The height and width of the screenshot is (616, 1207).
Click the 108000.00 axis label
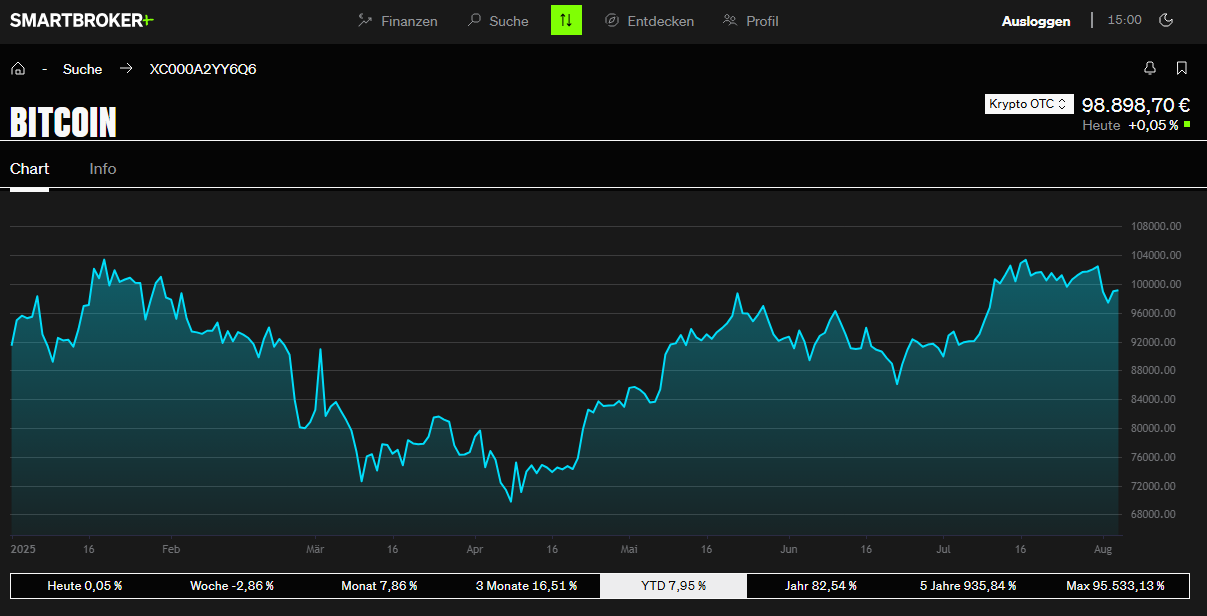tap(1156, 227)
